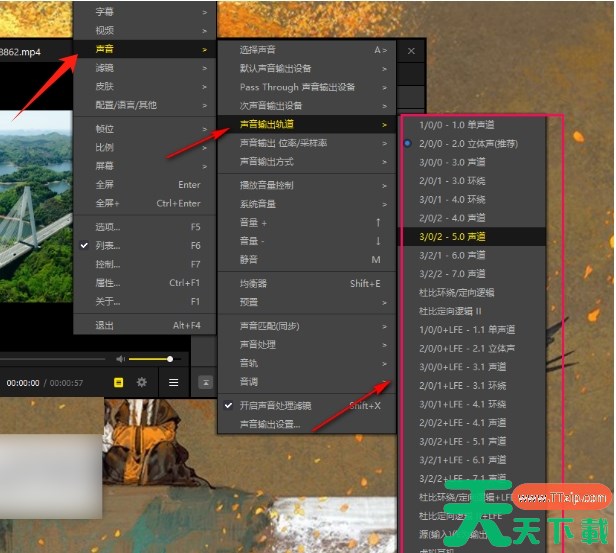Open 声音输出设置... menu item
616x553 pixels.
tap(306, 424)
